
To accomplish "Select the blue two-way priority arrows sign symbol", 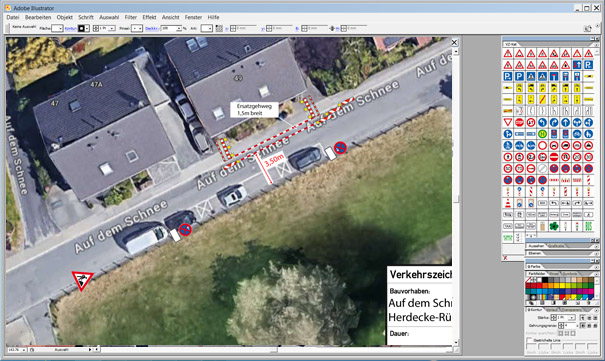I will tap(577, 65).
